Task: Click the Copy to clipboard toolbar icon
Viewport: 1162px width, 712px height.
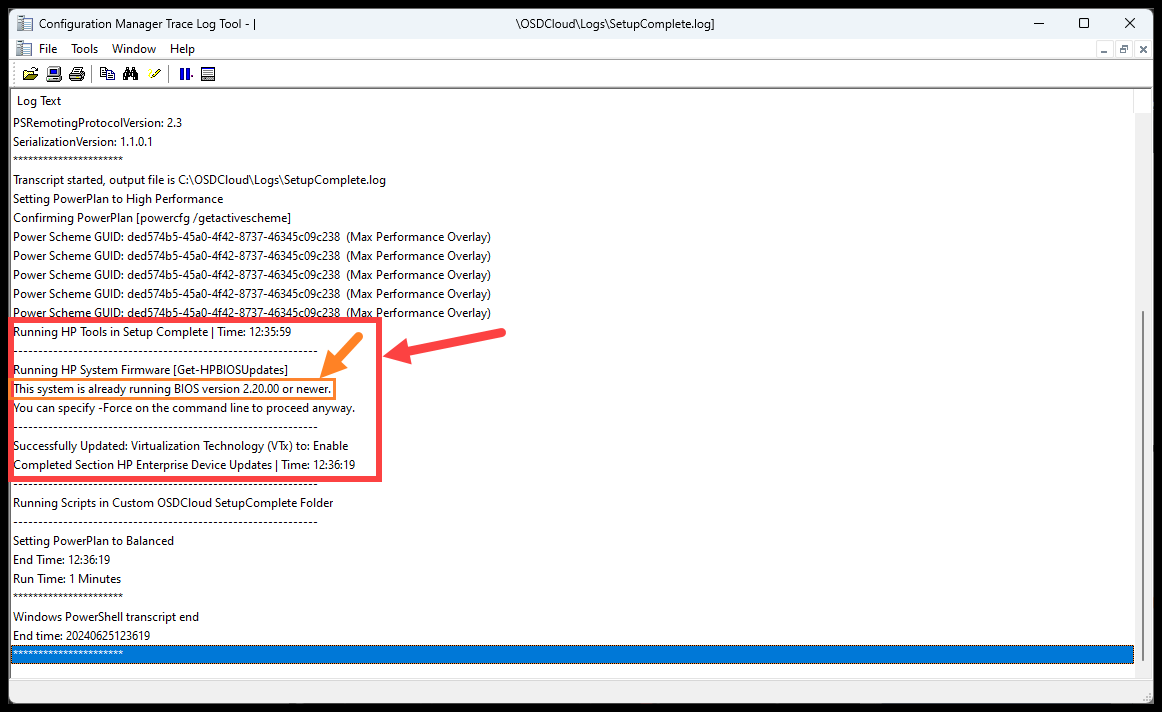Action: tap(107, 74)
